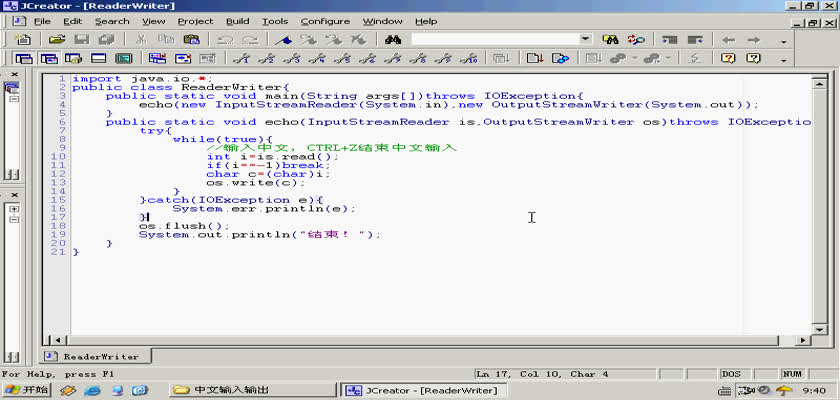Click the Internet Explorer quick launch icon

92,390
